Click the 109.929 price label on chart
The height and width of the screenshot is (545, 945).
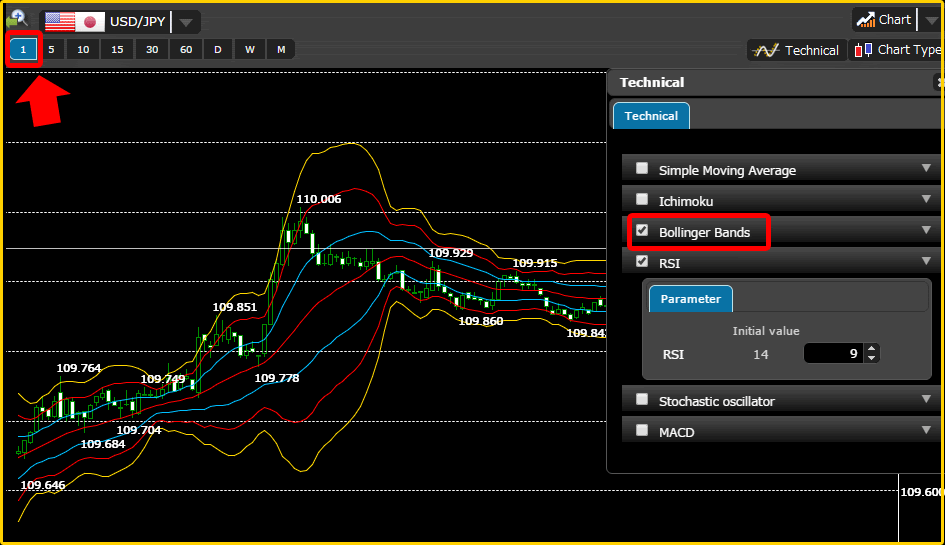point(451,253)
